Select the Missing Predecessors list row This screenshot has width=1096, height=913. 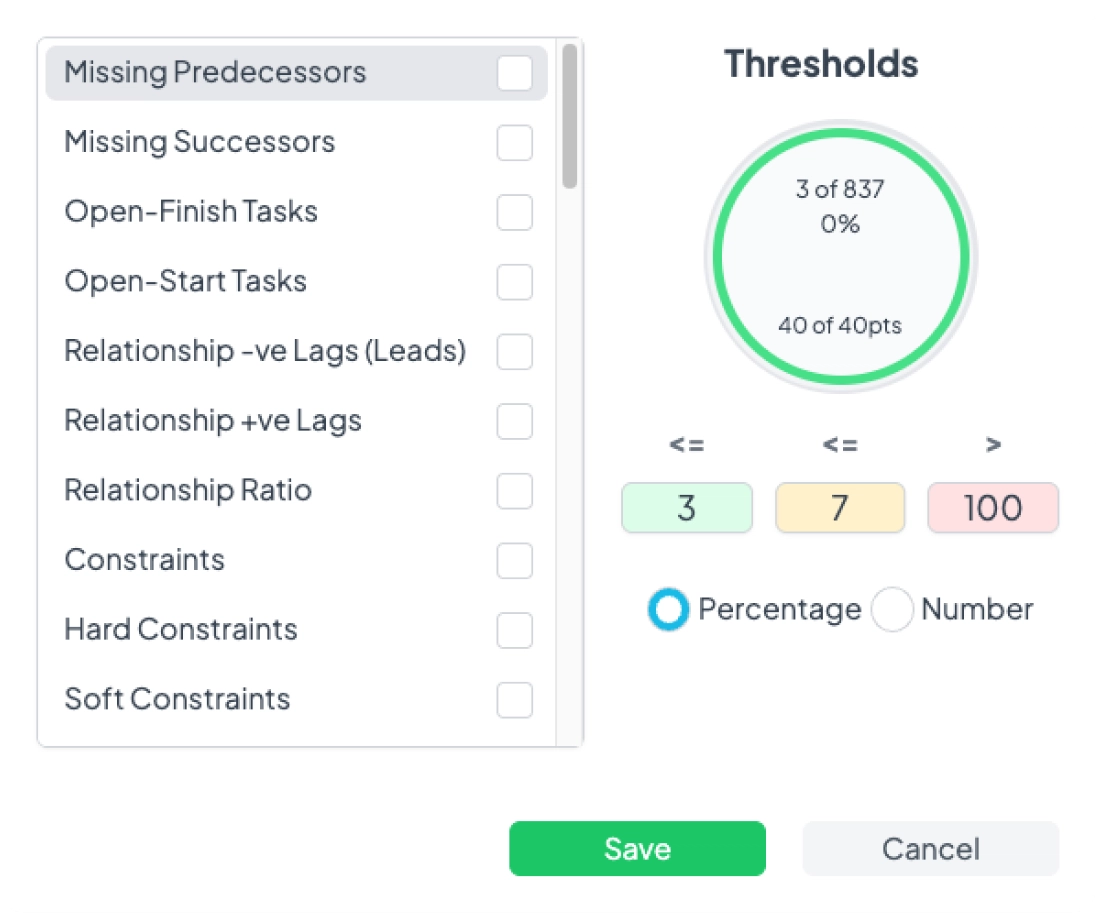tap(250, 72)
